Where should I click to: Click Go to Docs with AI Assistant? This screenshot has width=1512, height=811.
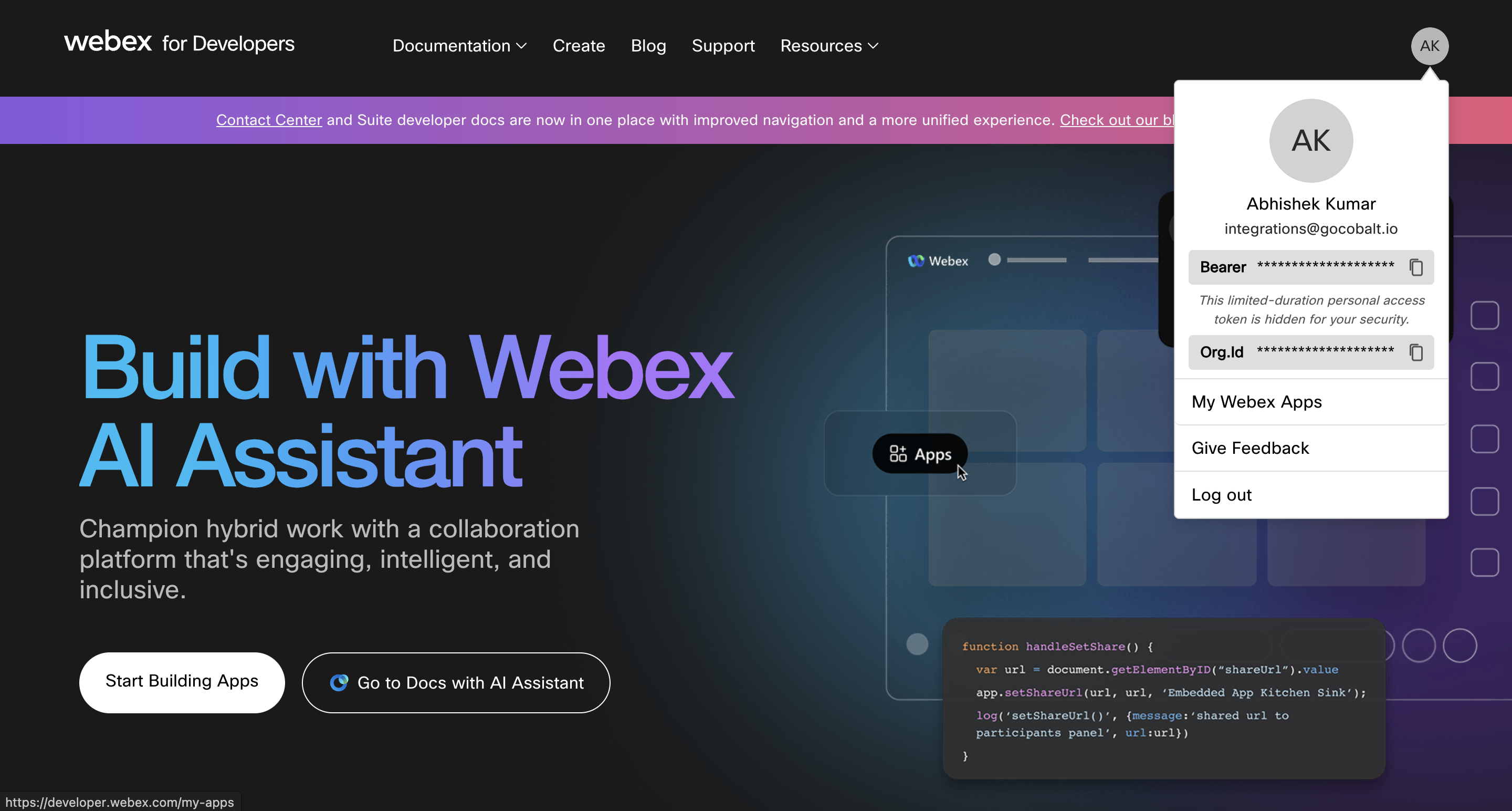469,682
